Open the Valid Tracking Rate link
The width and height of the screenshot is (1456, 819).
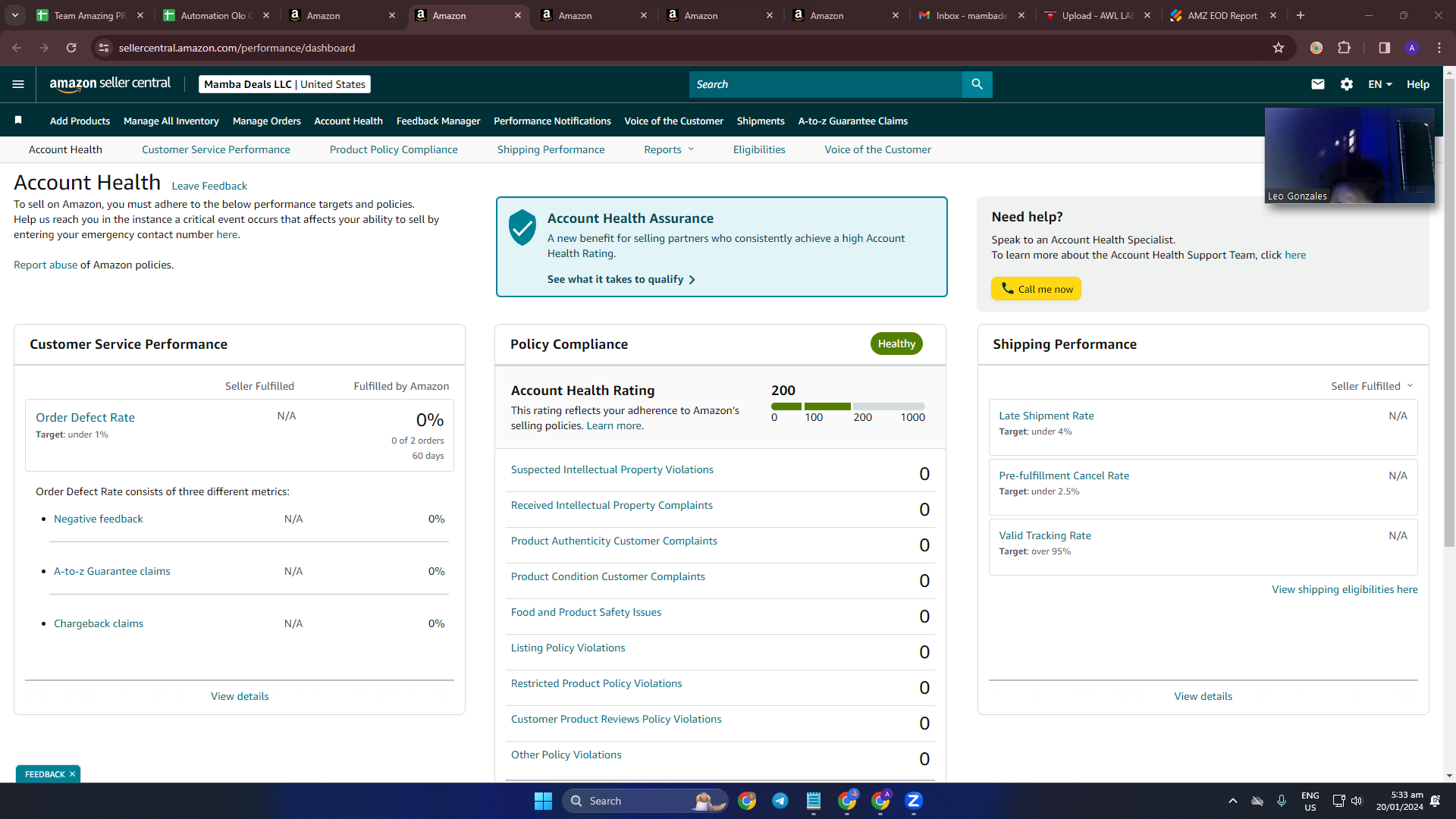pyautogui.click(x=1045, y=535)
